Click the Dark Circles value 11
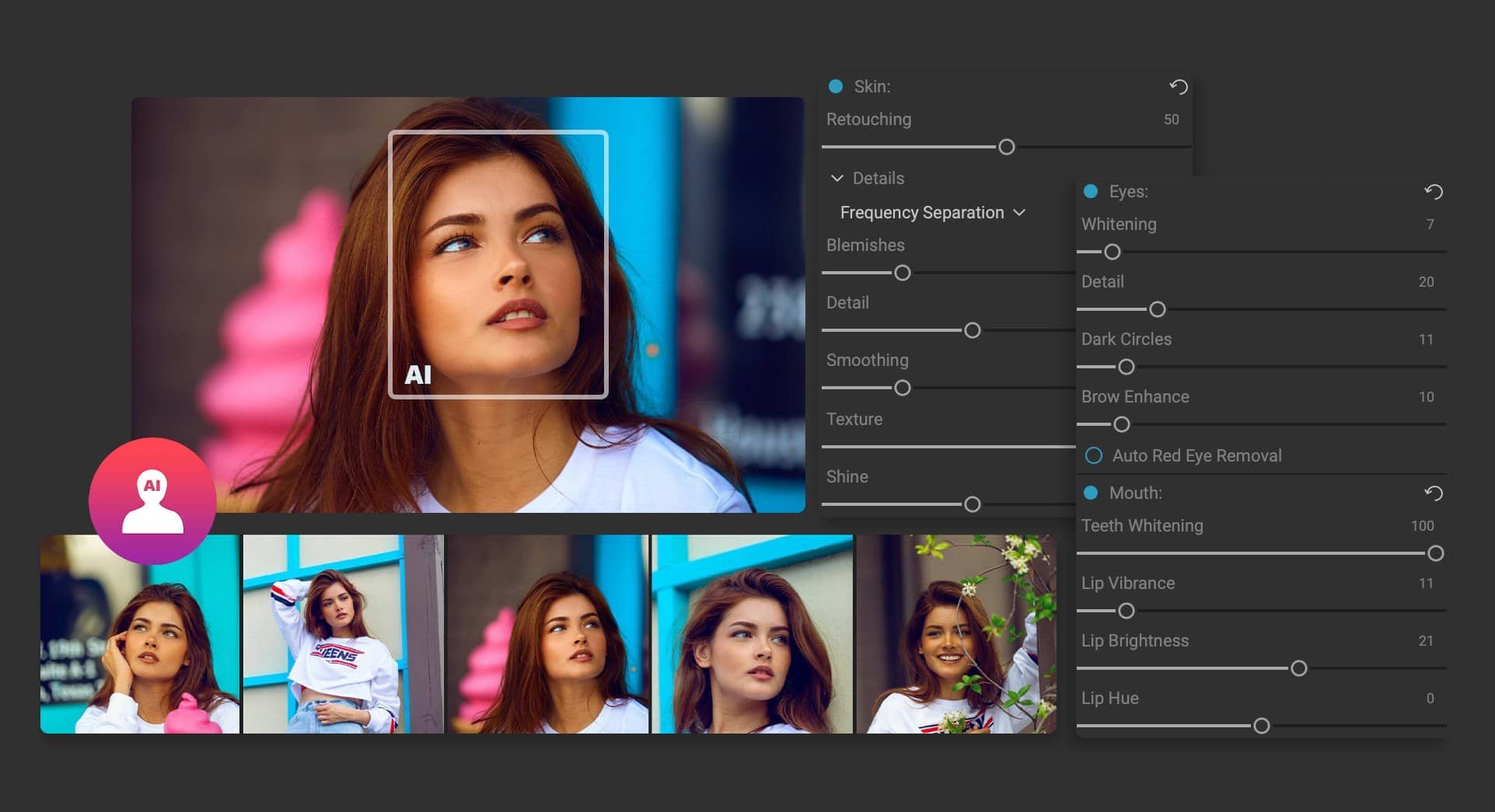1495x812 pixels. [x=1427, y=340]
